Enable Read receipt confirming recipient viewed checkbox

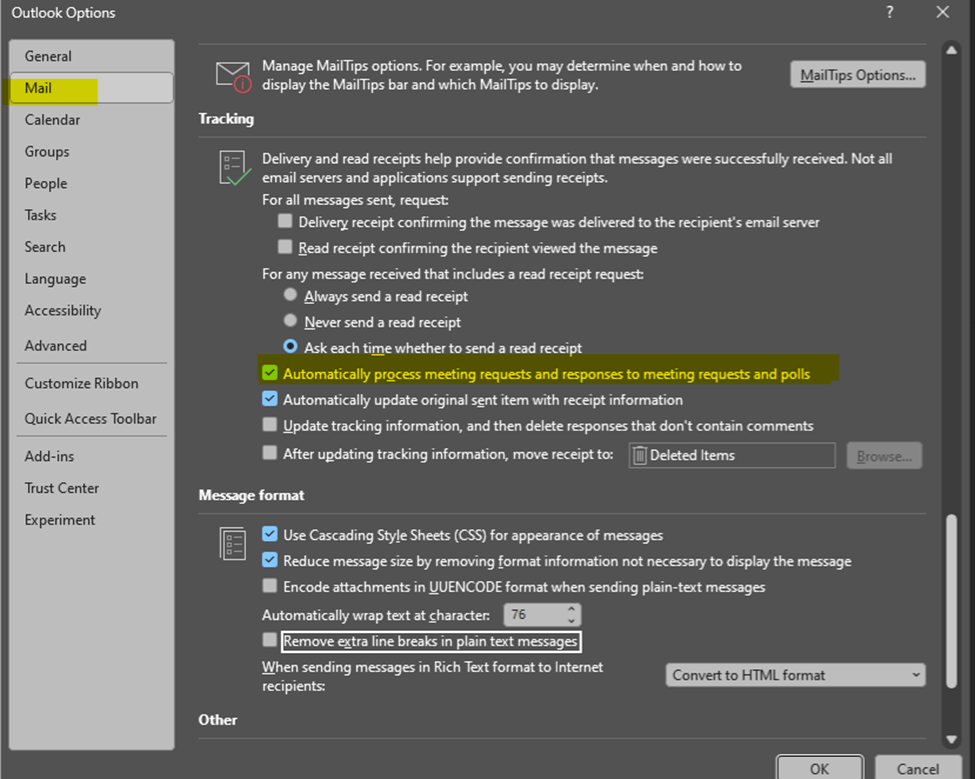pyautogui.click(x=285, y=247)
